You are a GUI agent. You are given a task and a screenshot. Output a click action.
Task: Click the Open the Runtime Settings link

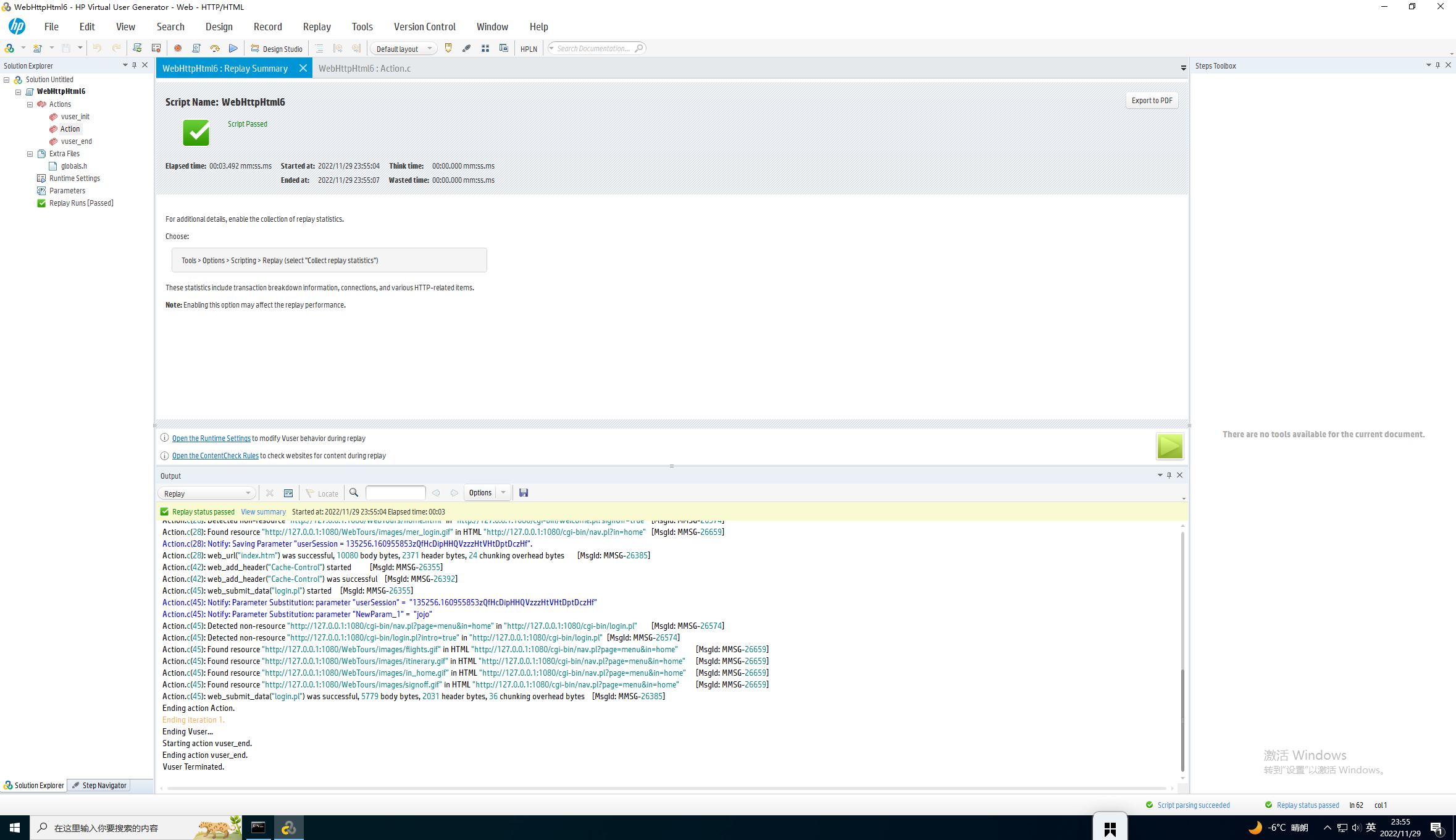pyautogui.click(x=211, y=439)
